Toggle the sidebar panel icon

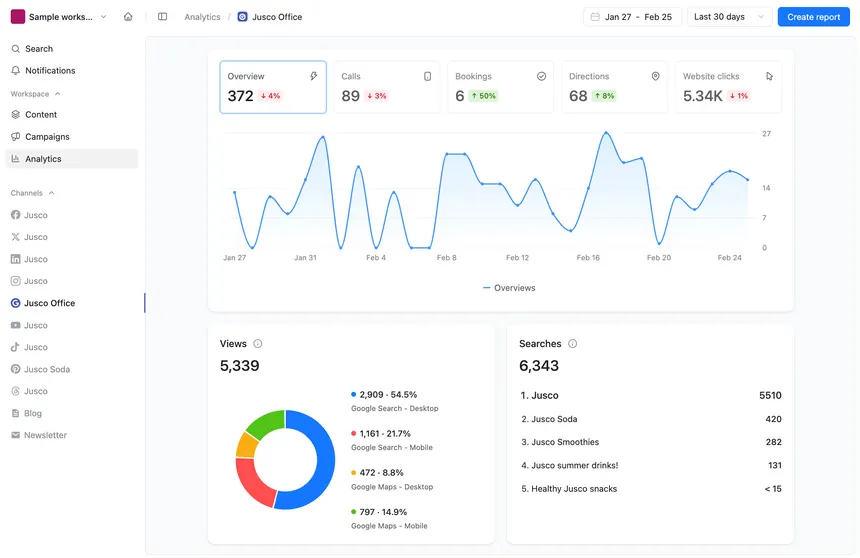click(x=163, y=17)
